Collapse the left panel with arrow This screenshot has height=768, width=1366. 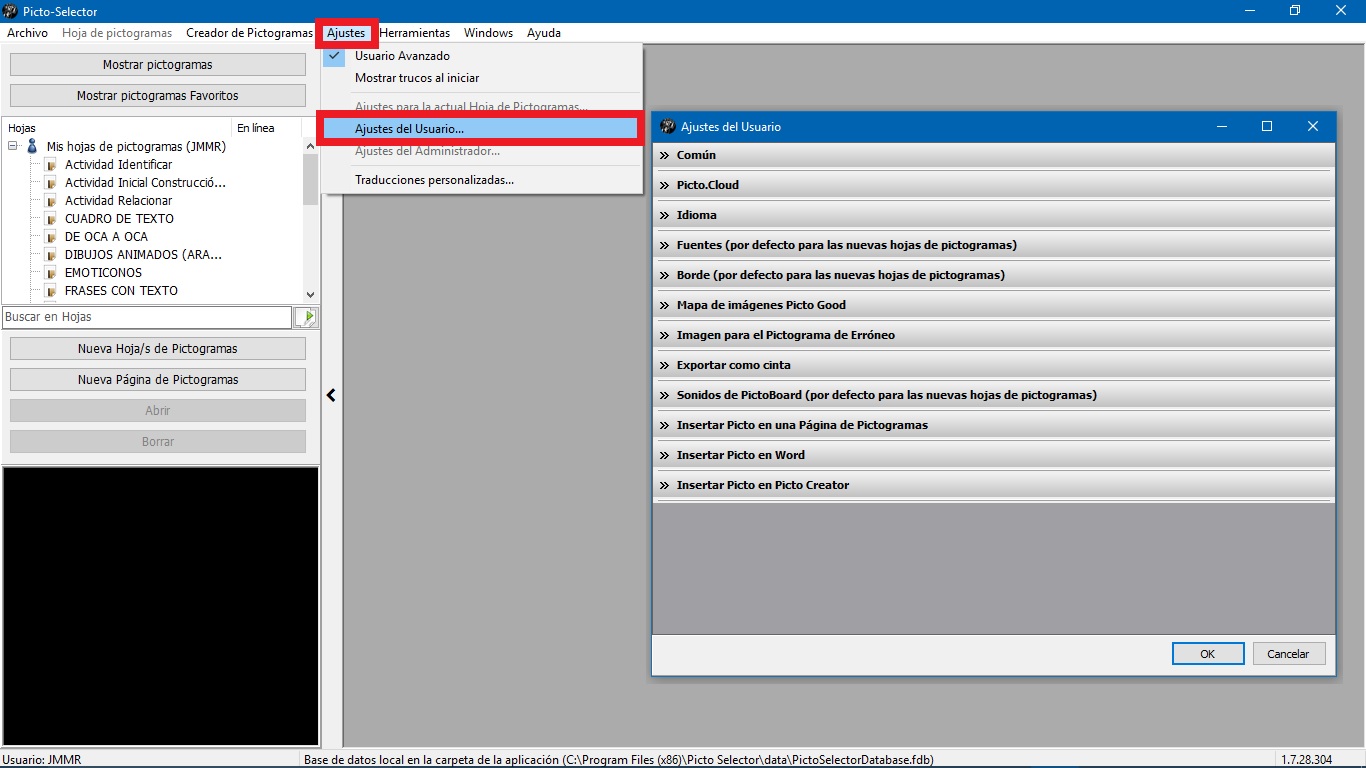[x=331, y=395]
